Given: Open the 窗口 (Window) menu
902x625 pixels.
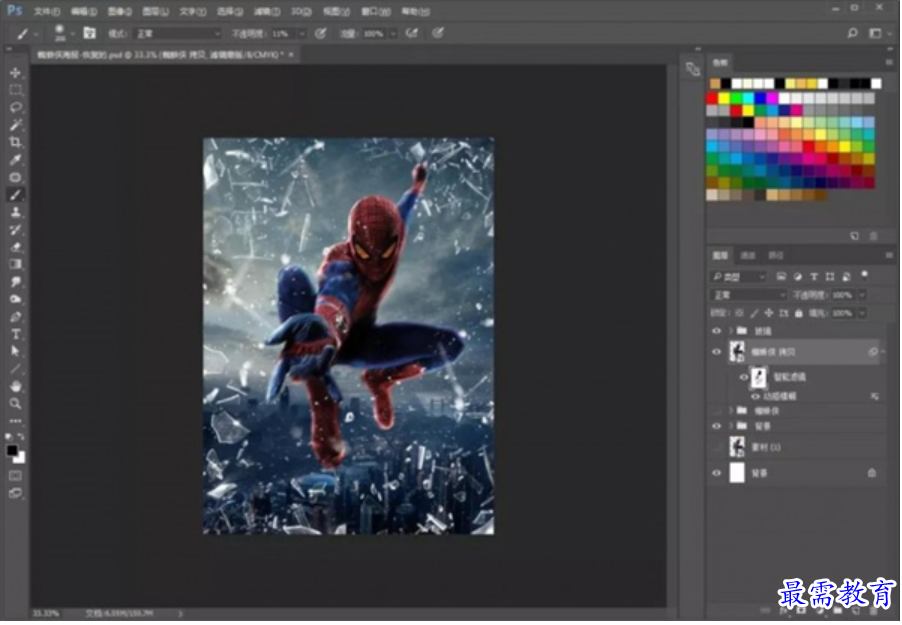Looking at the screenshot, I should [376, 11].
